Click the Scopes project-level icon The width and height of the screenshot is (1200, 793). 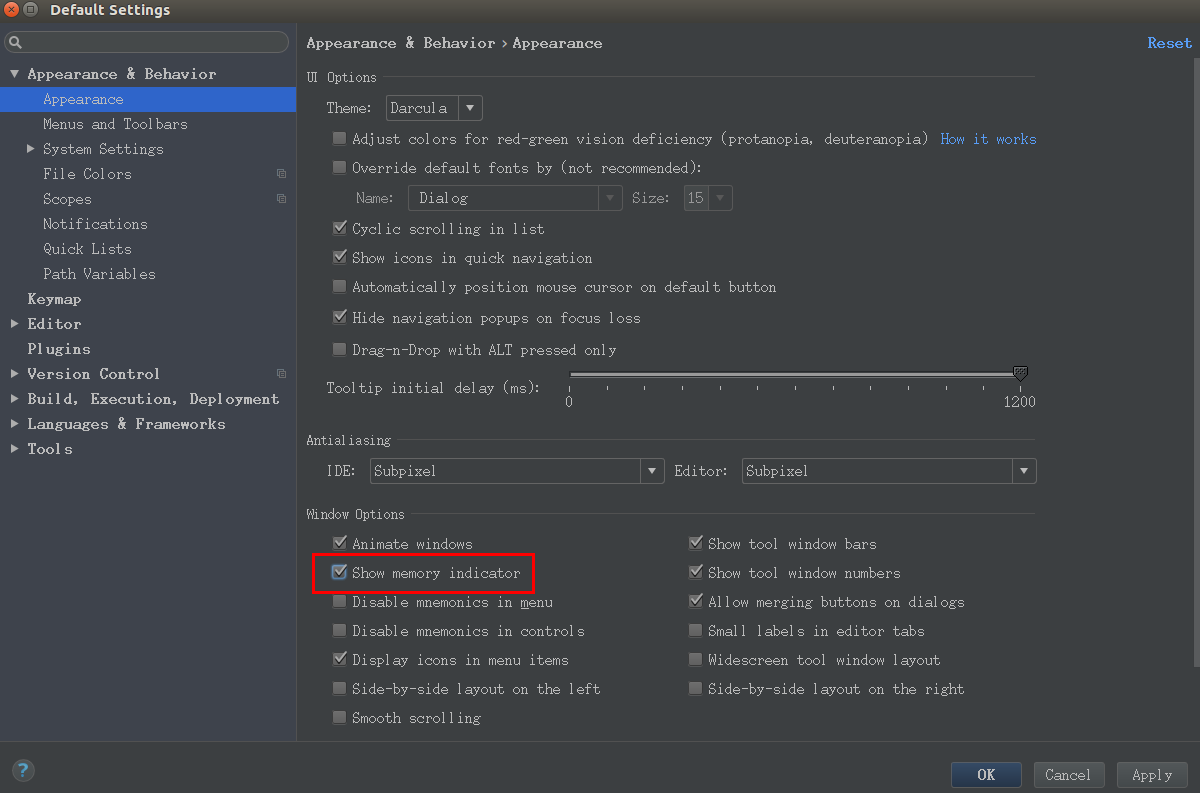click(x=282, y=199)
